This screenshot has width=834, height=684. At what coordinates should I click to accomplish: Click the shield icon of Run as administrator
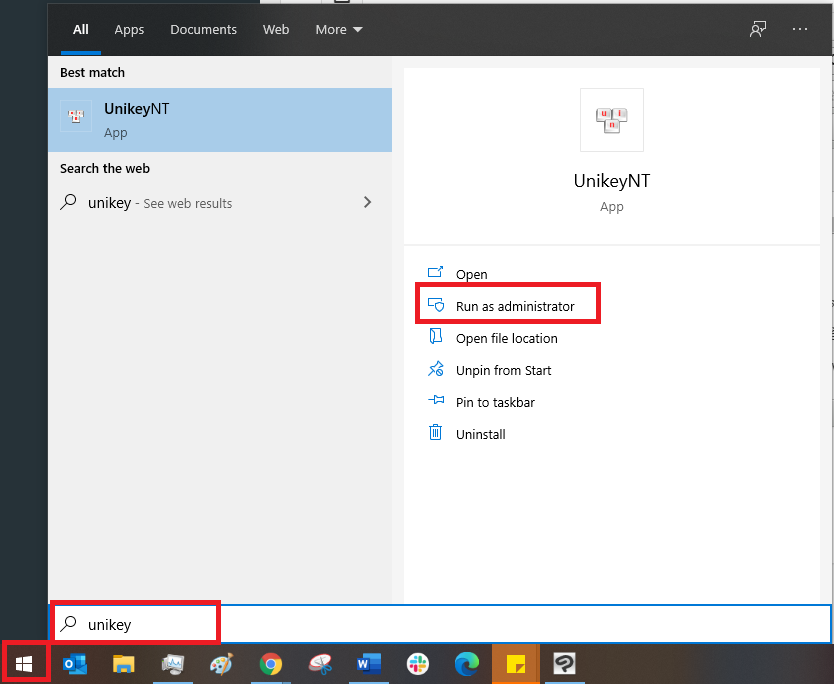coord(436,304)
